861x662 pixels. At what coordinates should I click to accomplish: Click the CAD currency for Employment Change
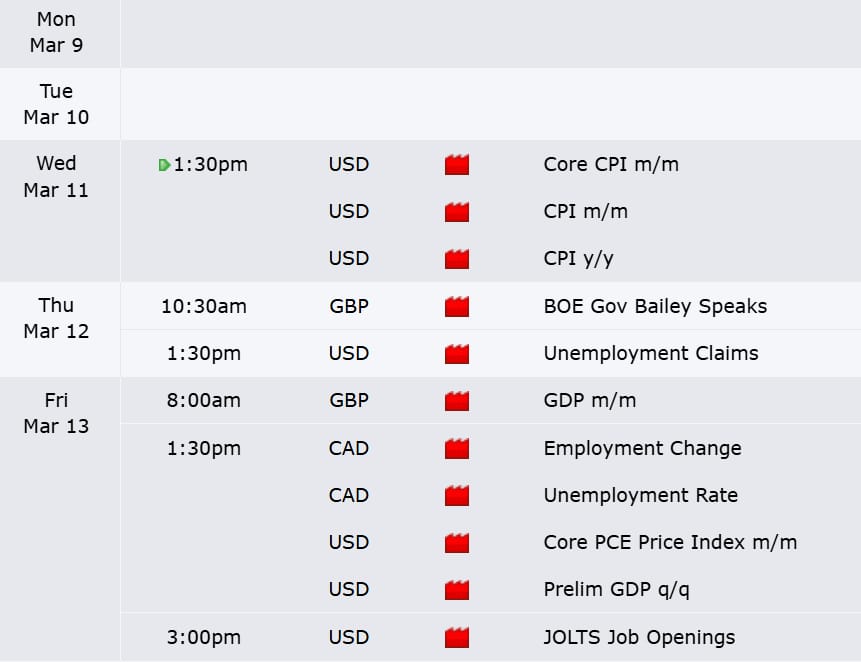[349, 448]
